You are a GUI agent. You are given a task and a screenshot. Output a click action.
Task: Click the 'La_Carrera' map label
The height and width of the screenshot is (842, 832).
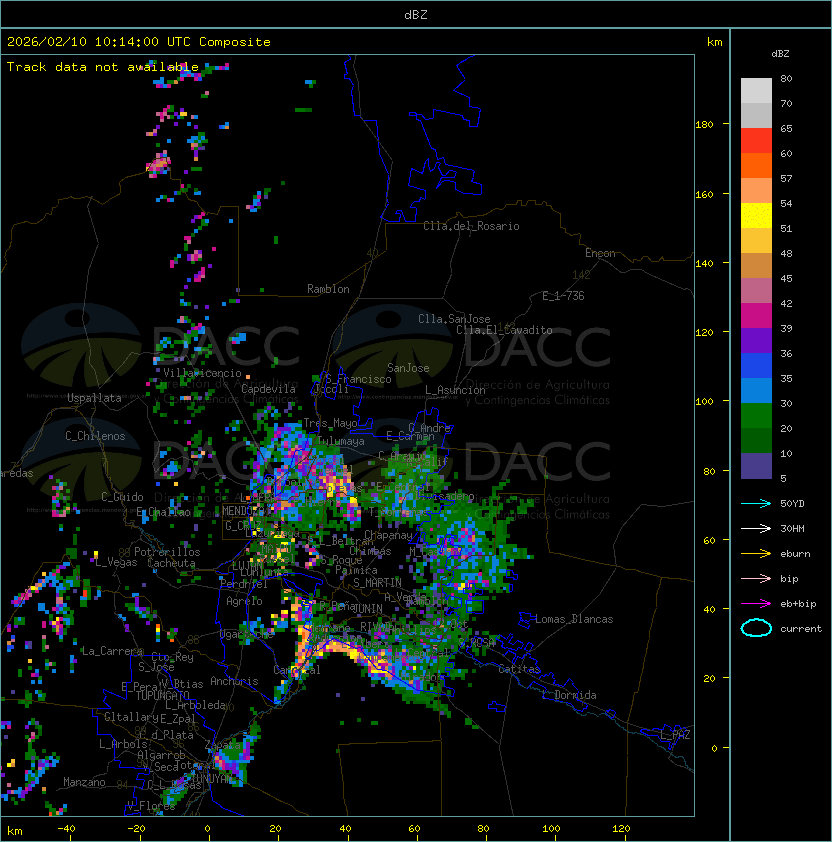tap(111, 651)
